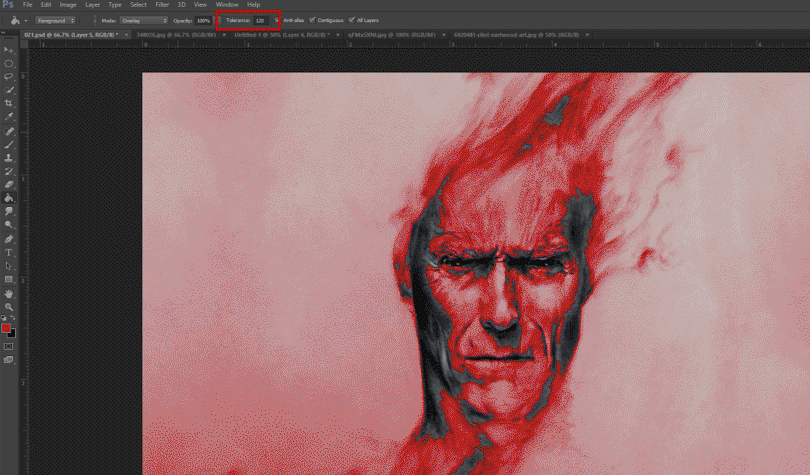Viewport: 810px width, 475px height.
Task: Switch to the 348026.jpg document tab
Action: [176, 35]
